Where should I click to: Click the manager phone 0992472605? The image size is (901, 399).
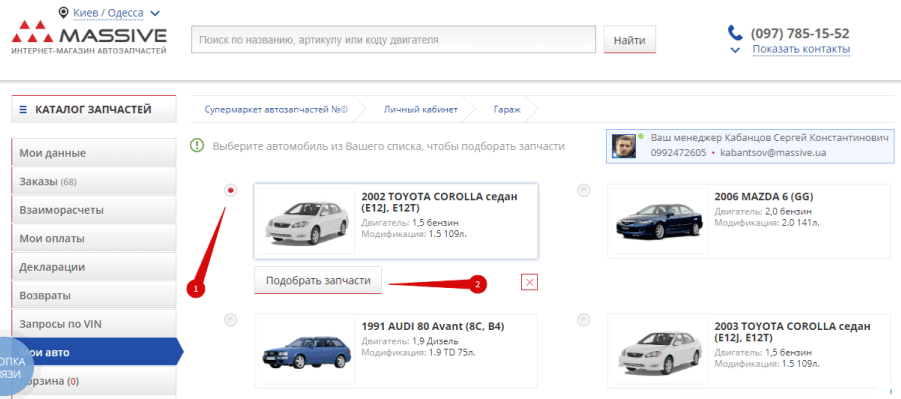(x=678, y=153)
